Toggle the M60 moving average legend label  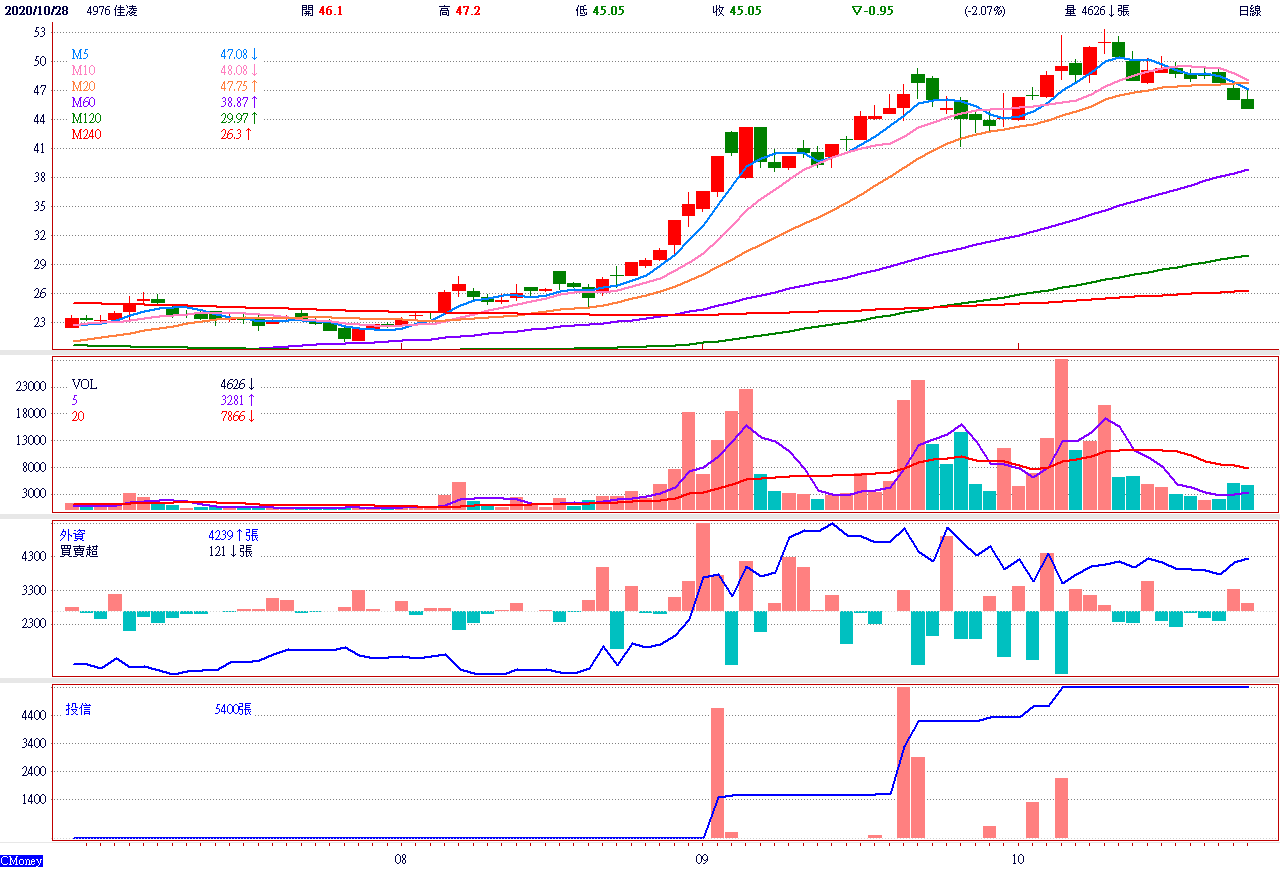(x=83, y=103)
